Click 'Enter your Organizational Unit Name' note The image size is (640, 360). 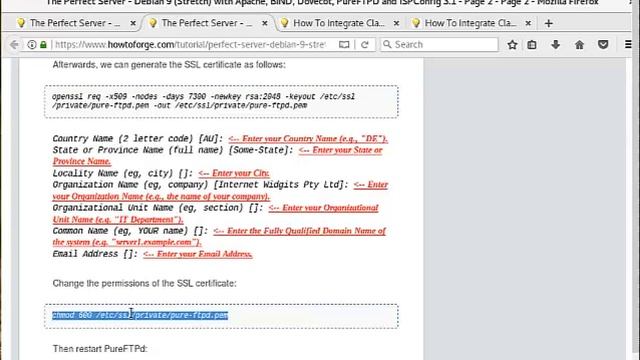[x=216, y=213]
